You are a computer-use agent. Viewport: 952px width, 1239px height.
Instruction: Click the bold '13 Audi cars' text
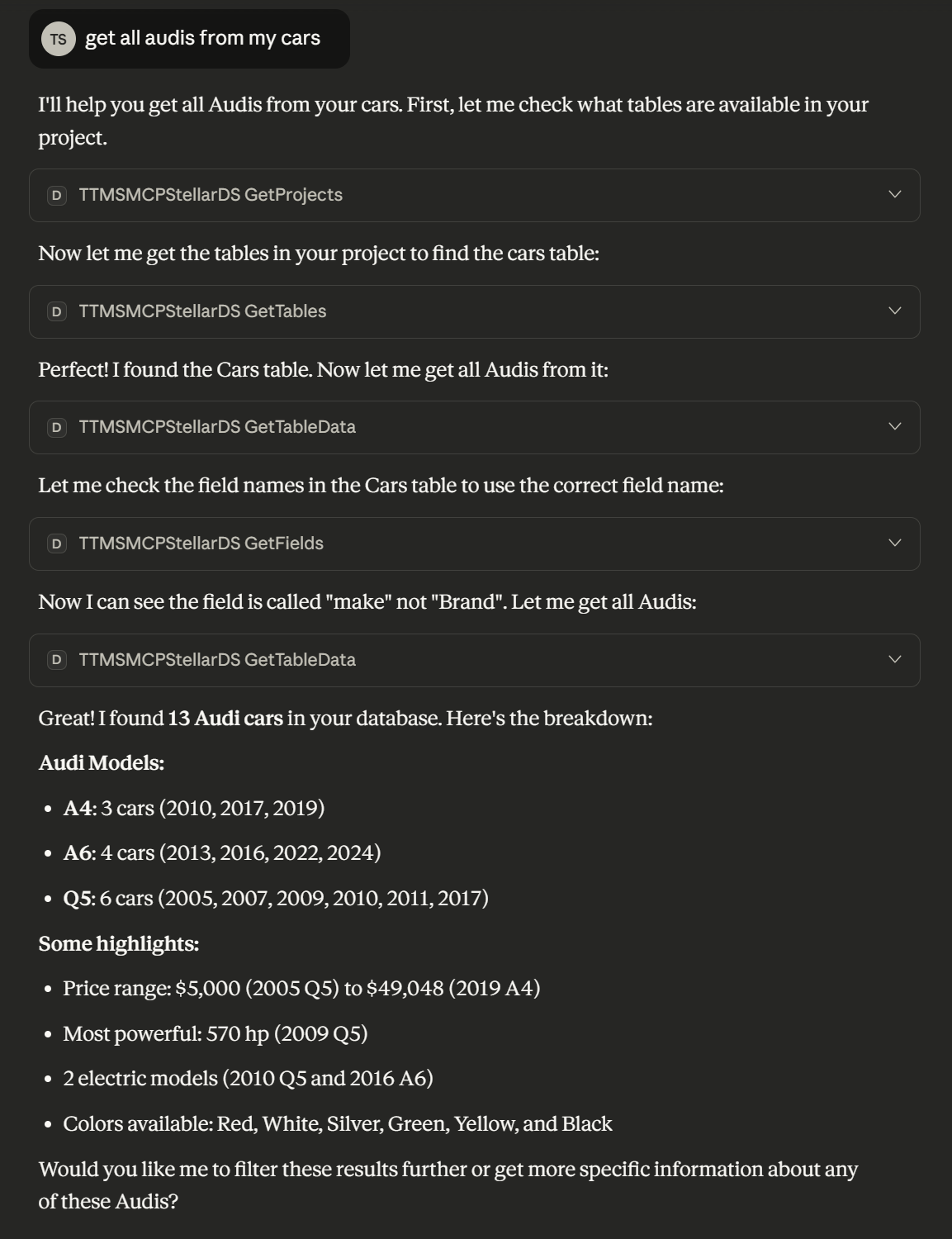[x=225, y=719]
